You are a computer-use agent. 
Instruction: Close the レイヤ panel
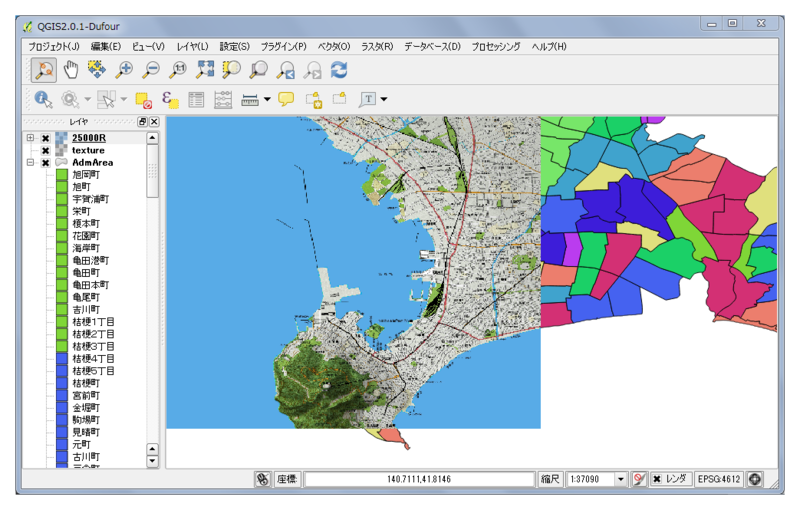click(x=154, y=121)
